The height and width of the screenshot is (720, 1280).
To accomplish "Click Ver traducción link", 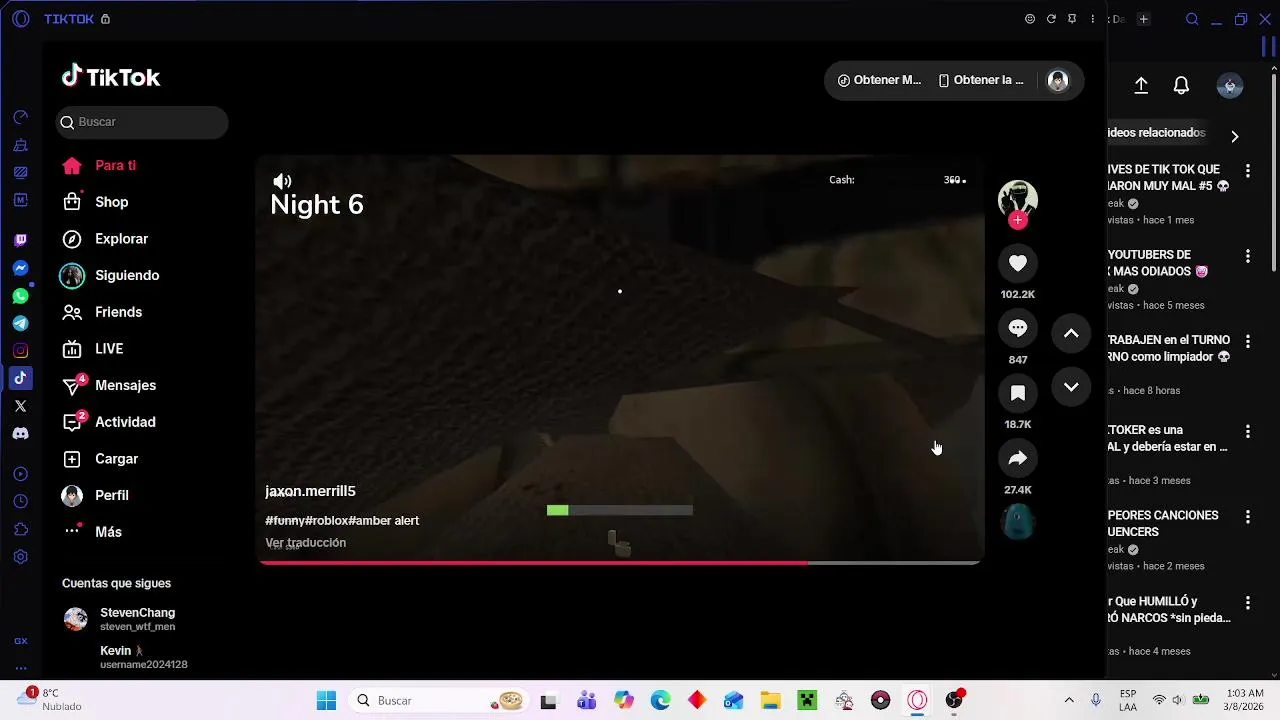I will 305,542.
